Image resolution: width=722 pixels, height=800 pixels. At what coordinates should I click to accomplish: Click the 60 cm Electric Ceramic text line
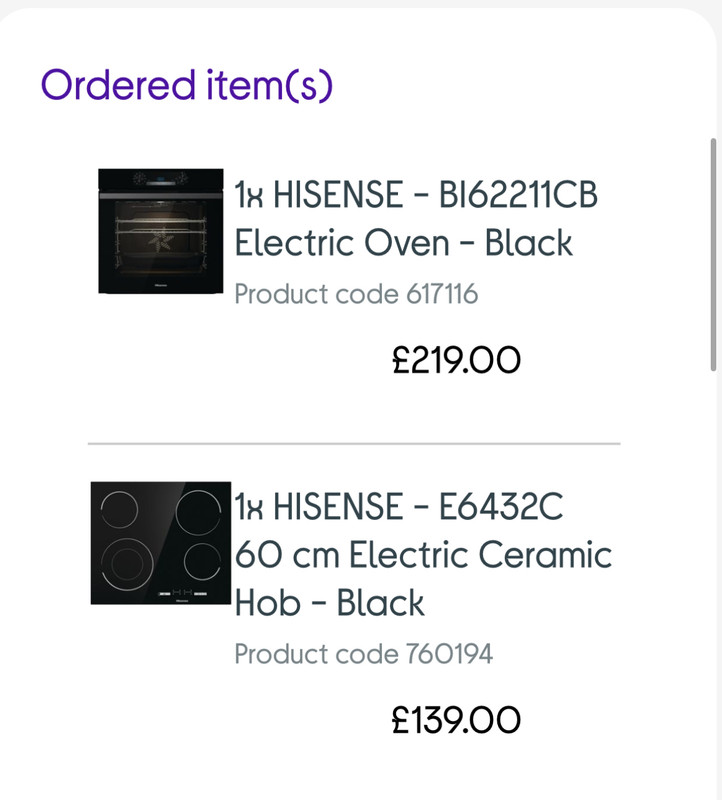pyautogui.click(x=423, y=555)
